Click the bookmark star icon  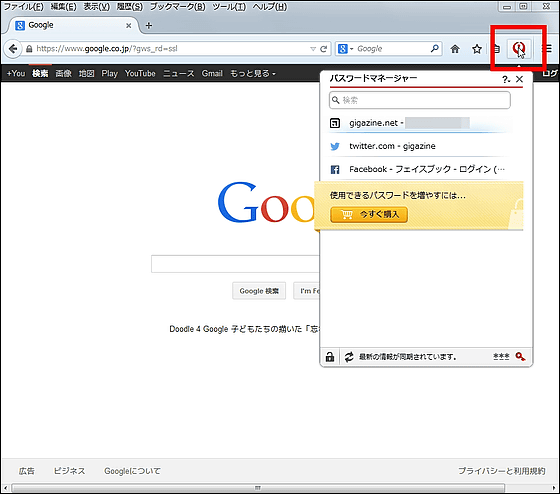click(477, 49)
